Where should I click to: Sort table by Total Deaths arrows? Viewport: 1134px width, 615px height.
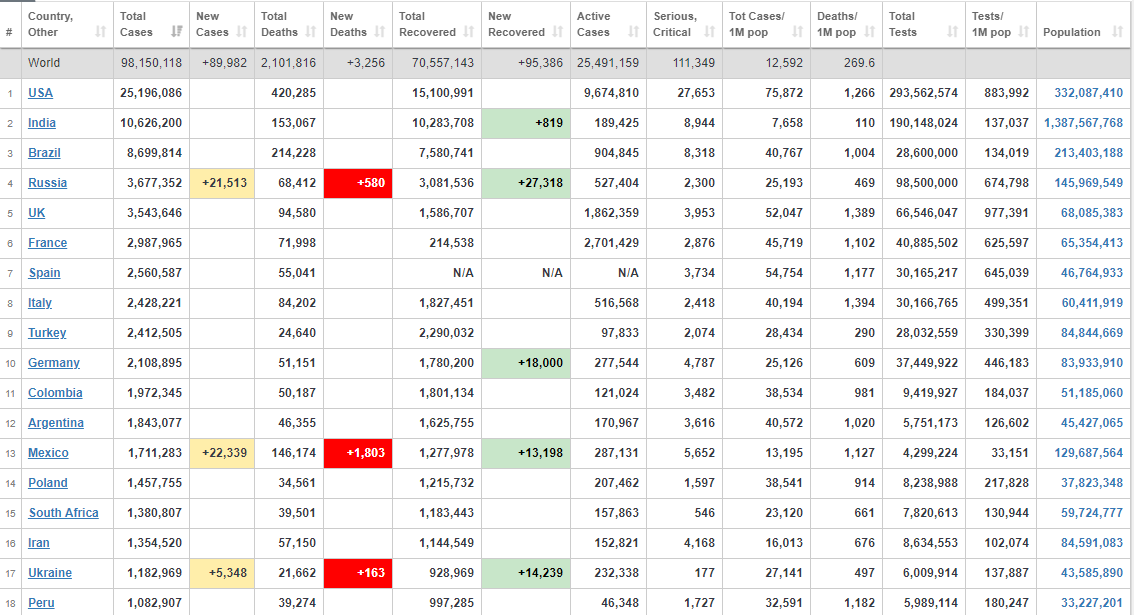click(x=311, y=32)
